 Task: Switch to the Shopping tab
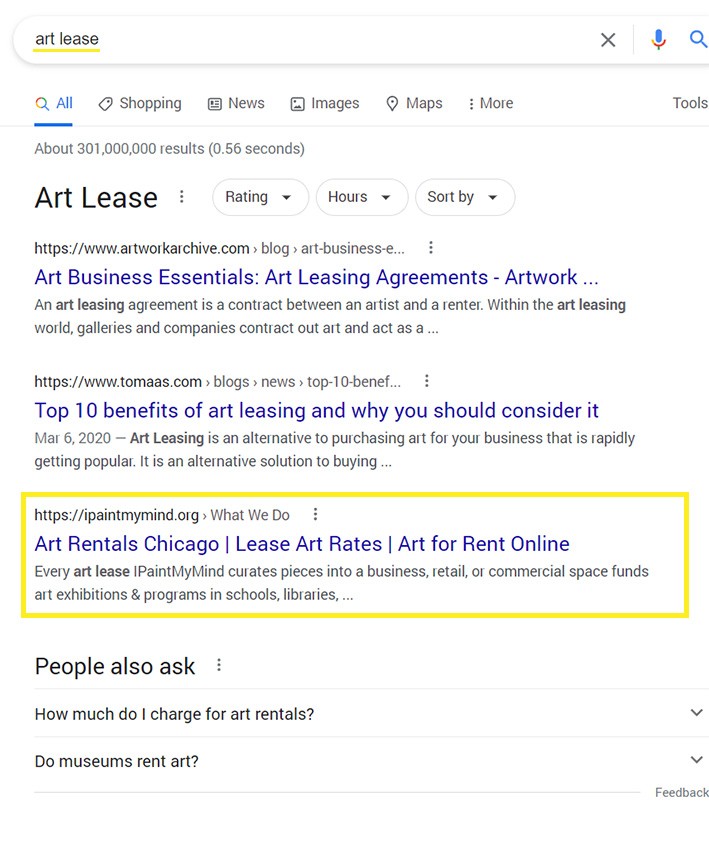pyautogui.click(x=140, y=103)
